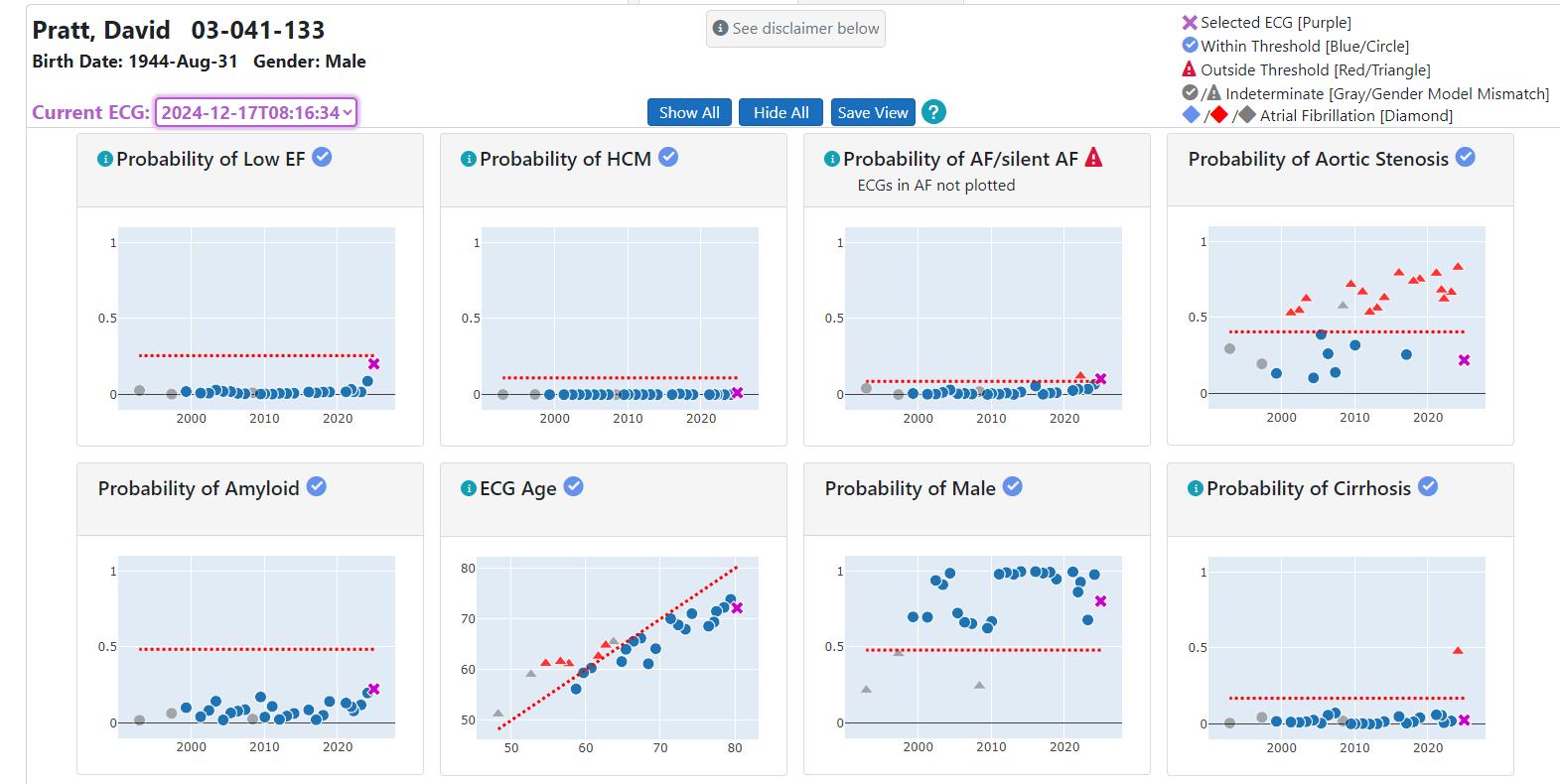Click the Save View button

tap(873, 112)
